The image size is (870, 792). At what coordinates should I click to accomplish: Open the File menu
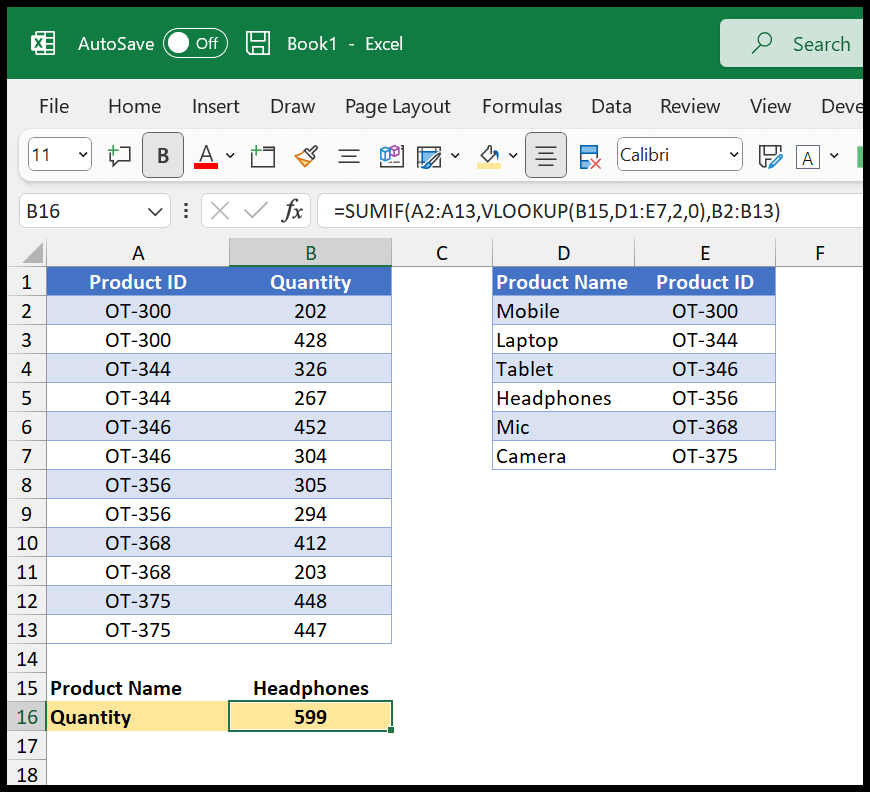click(53, 106)
